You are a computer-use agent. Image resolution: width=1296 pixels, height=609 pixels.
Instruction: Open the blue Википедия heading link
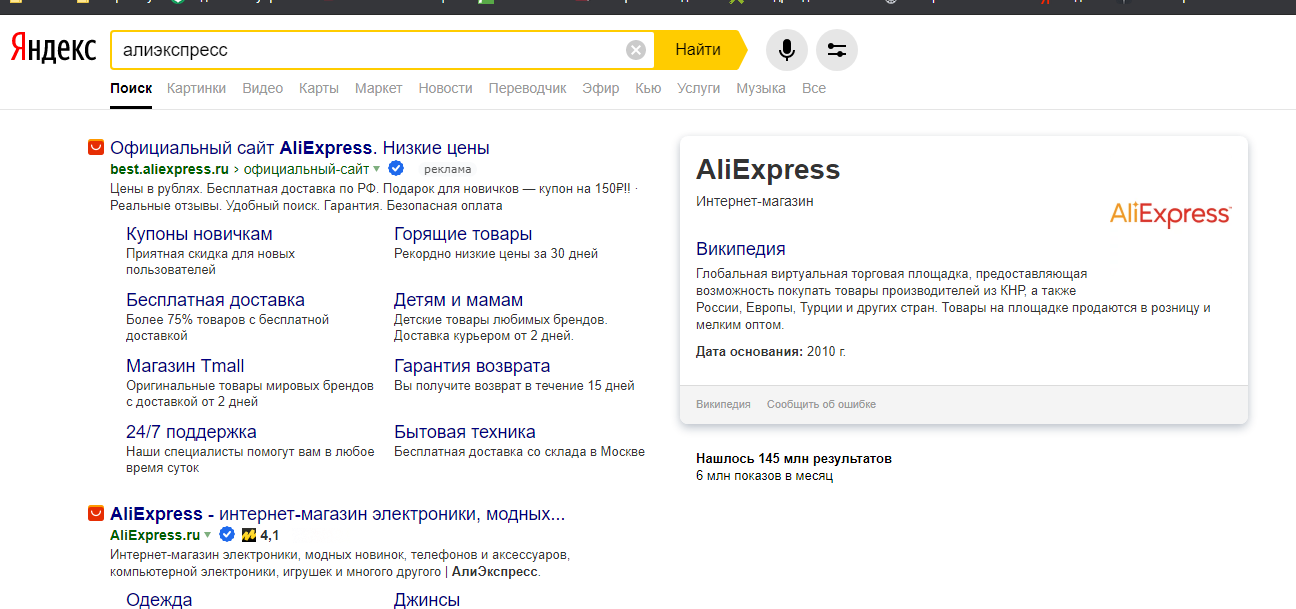click(741, 249)
